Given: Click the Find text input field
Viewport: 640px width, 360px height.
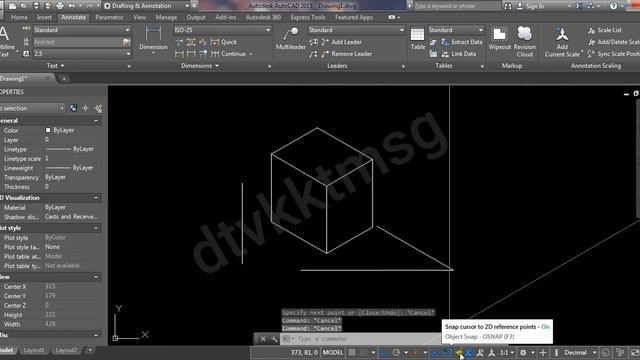Looking at the screenshot, I should 78,42.
